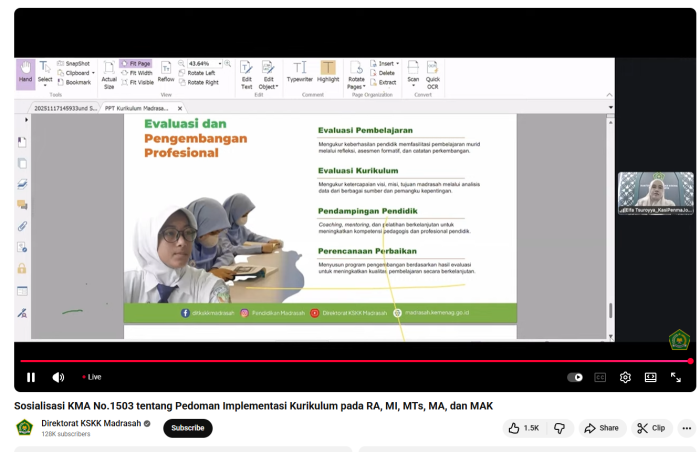Switch to theater mode view

click(x=650, y=377)
